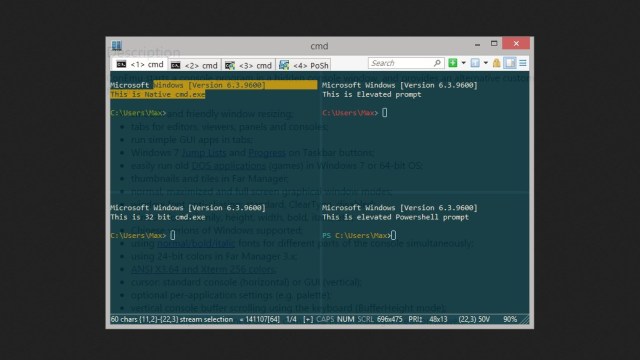Click the green new console plus icon
This screenshot has height=360, width=640.
click(x=452, y=63)
